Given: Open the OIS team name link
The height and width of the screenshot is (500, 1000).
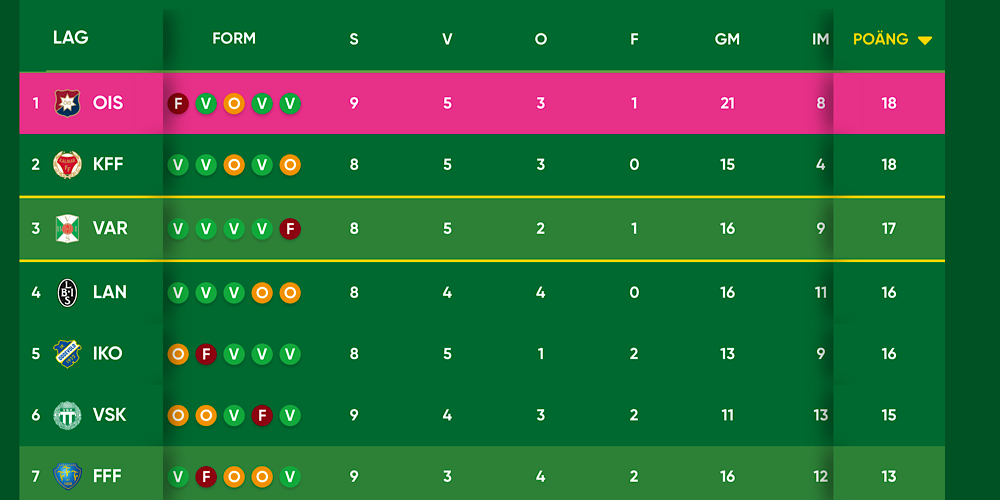Looking at the screenshot, I should 108,103.
